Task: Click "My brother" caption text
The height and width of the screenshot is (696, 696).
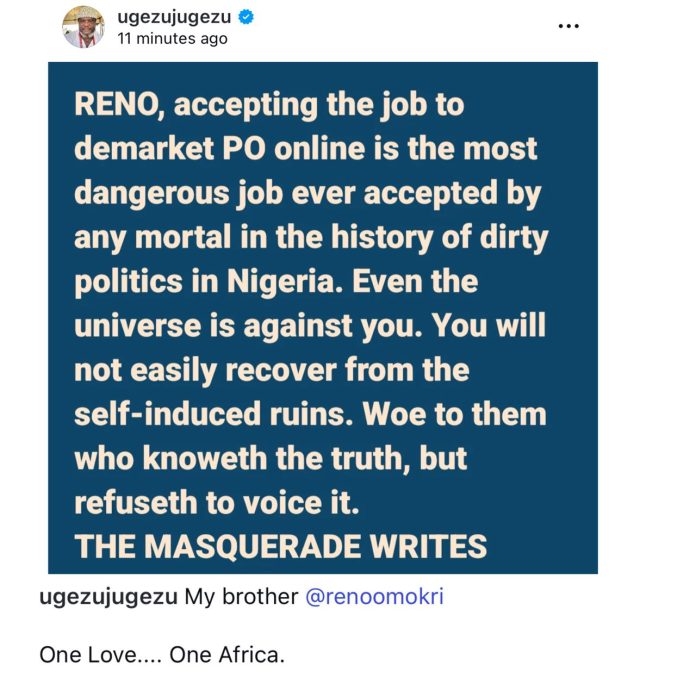Action: pos(241,596)
